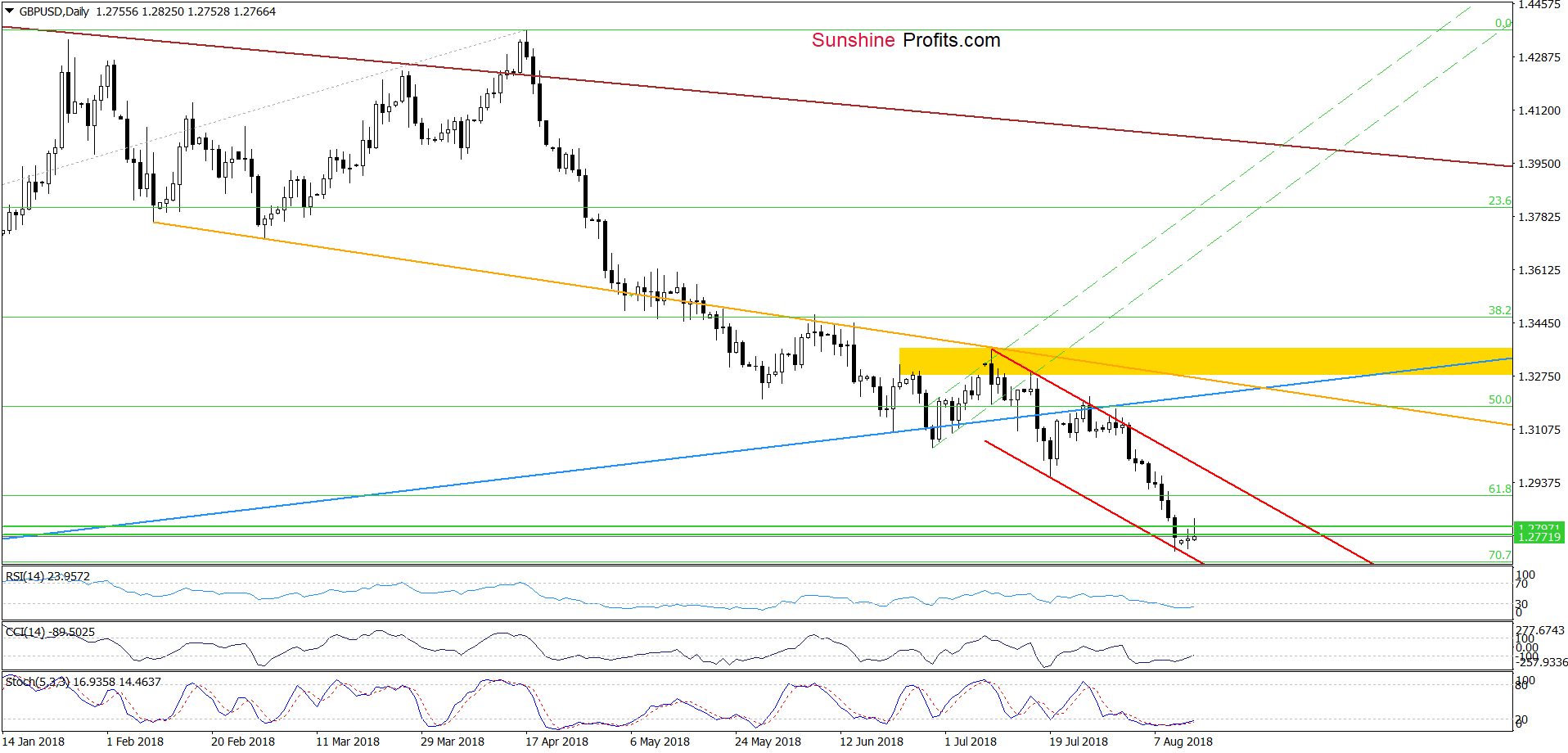Click the 1.31075 price axis value
1568x753 pixels.
[x=1539, y=430]
